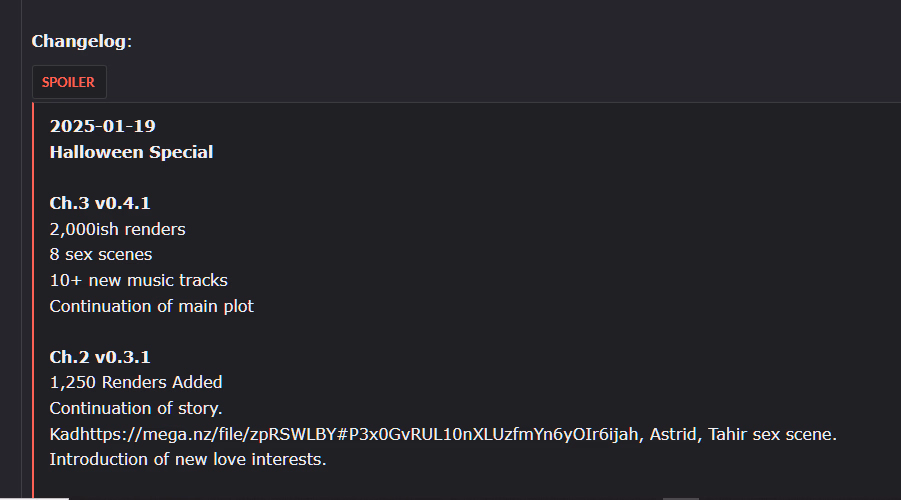
Task: Click the 2,000ish renders line
Action: pos(117,229)
